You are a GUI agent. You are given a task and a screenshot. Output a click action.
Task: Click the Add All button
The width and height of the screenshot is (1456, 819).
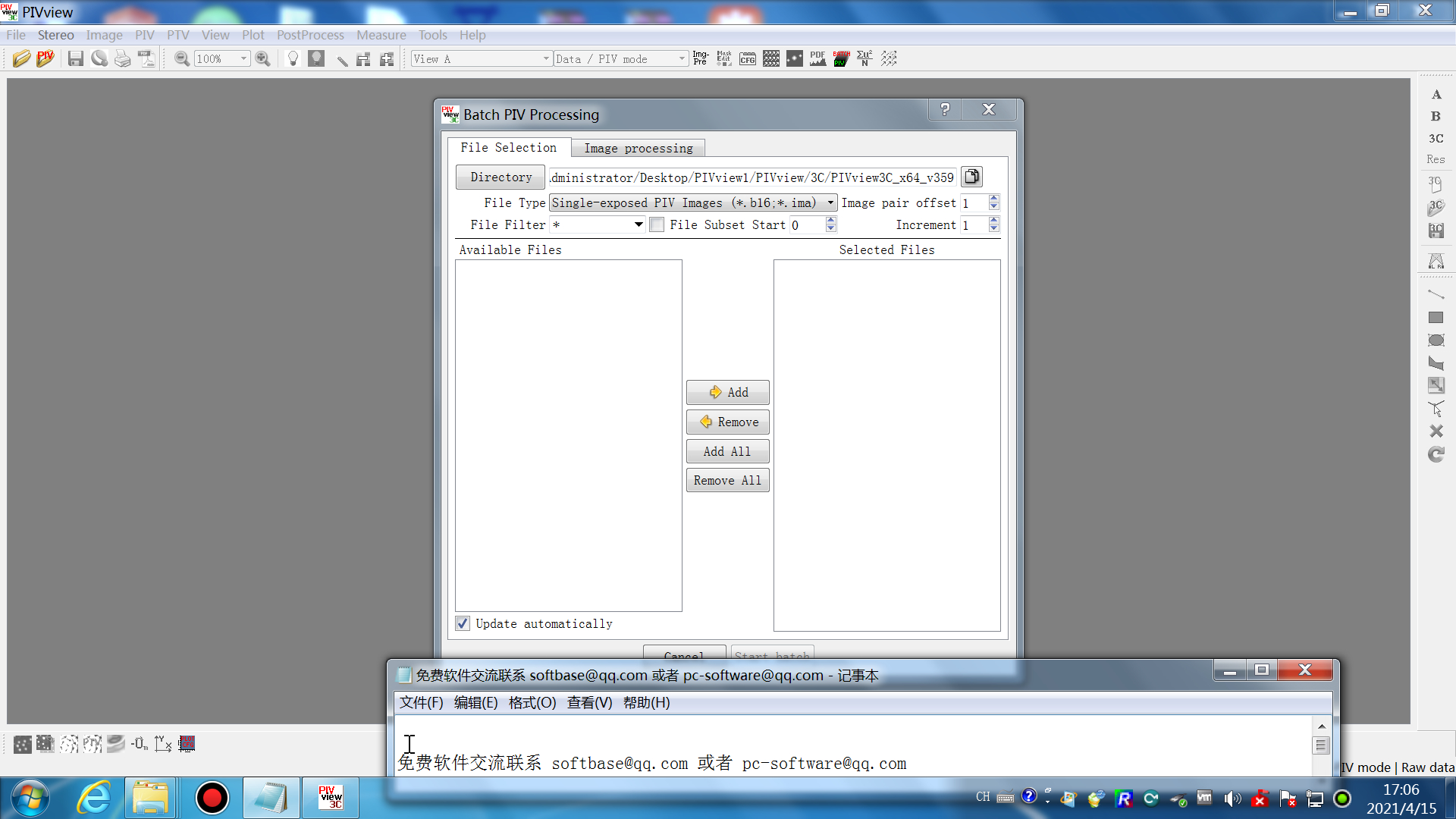[727, 451]
